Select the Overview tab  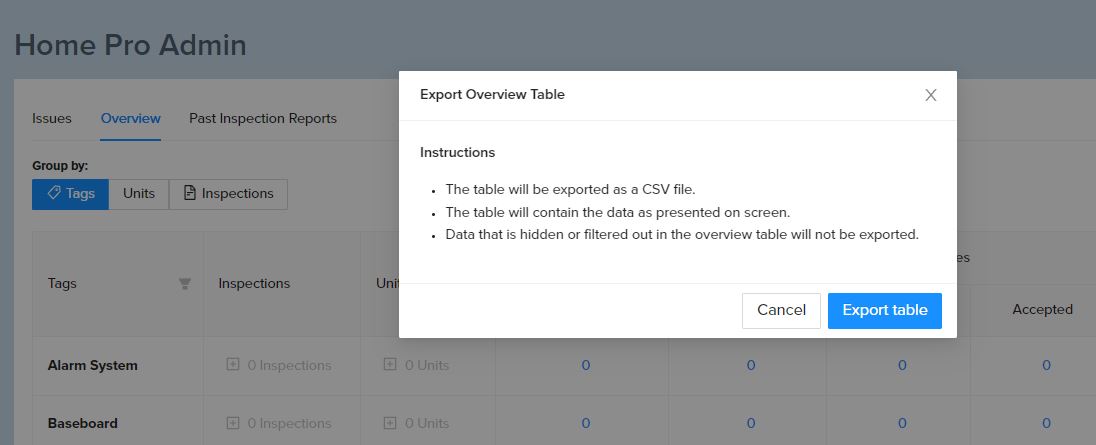pos(131,118)
